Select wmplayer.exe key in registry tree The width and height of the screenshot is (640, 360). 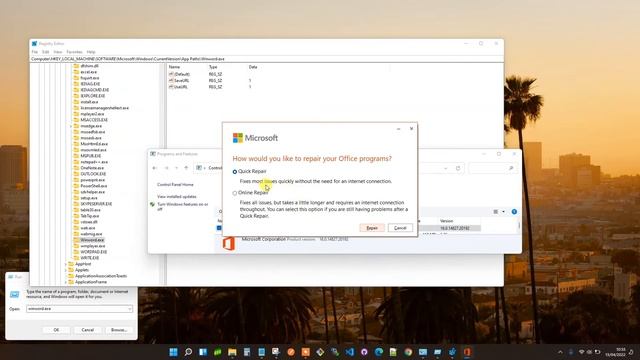click(93, 246)
